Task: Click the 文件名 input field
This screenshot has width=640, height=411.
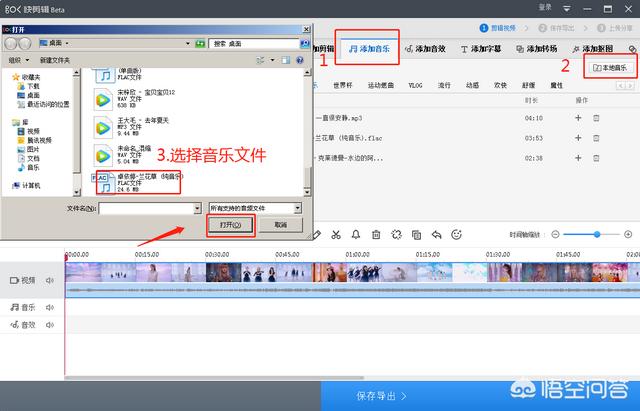Action: tap(146, 208)
